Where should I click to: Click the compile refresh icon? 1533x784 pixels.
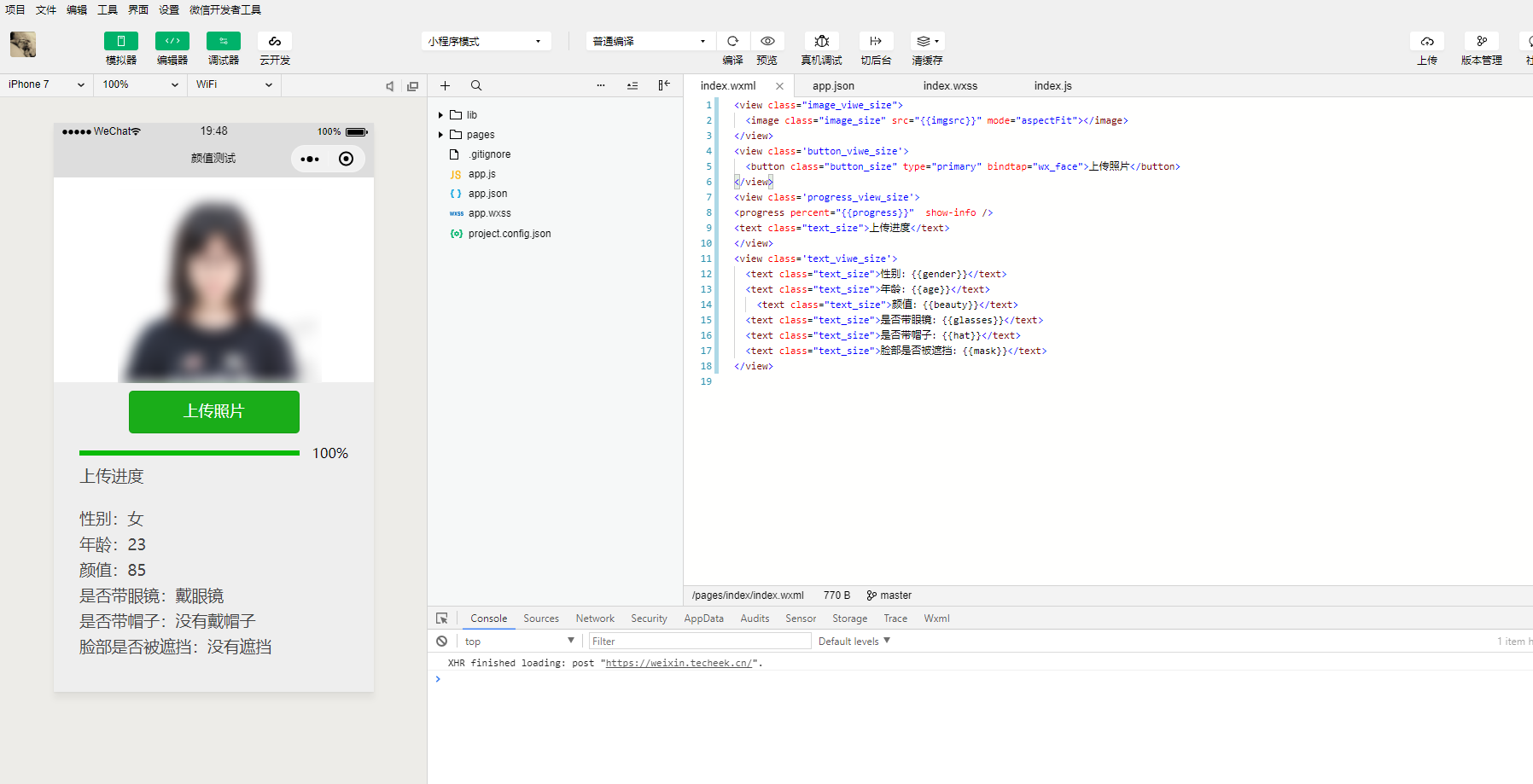pos(732,41)
